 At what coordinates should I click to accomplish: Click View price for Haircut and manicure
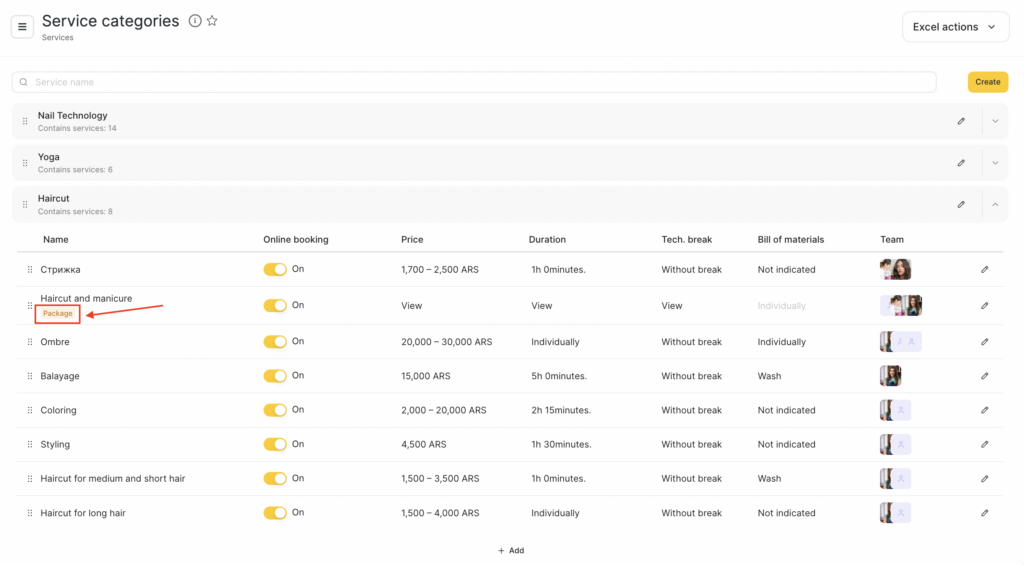pos(412,306)
